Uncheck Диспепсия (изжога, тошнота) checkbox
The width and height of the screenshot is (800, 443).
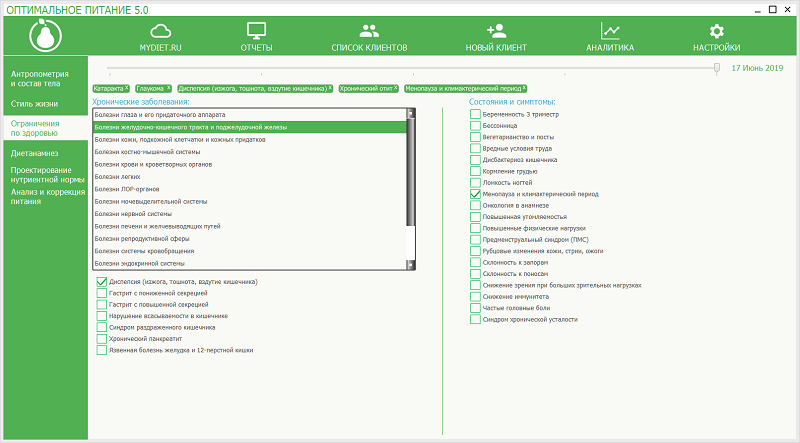click(x=102, y=282)
